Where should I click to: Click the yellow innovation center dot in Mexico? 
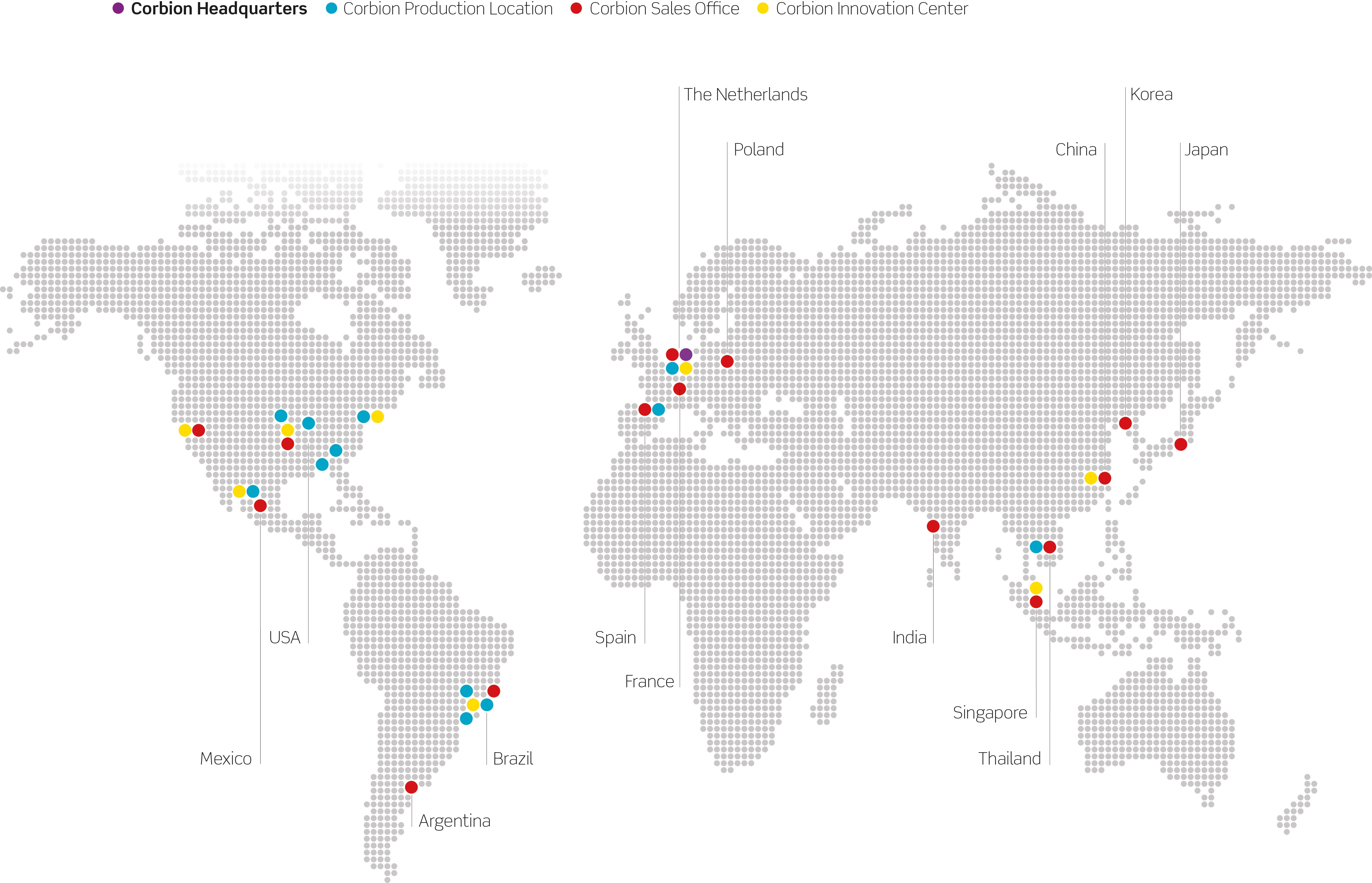[x=240, y=491]
